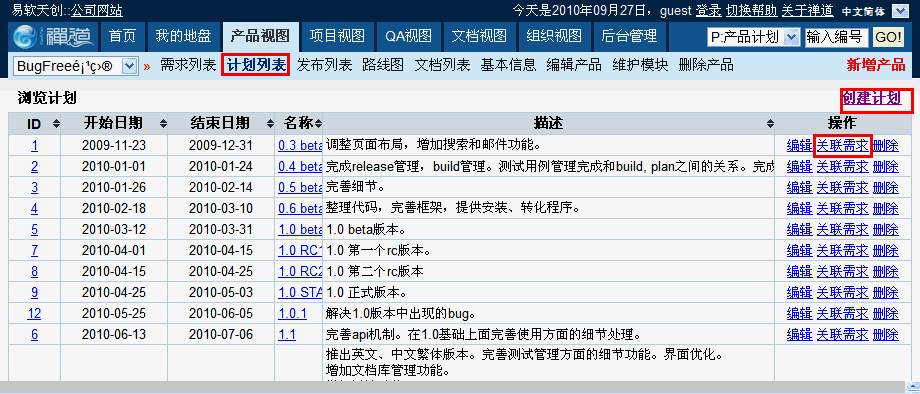Sort by 结束日期 column arrows
The image size is (920, 394).
[x=270, y=124]
